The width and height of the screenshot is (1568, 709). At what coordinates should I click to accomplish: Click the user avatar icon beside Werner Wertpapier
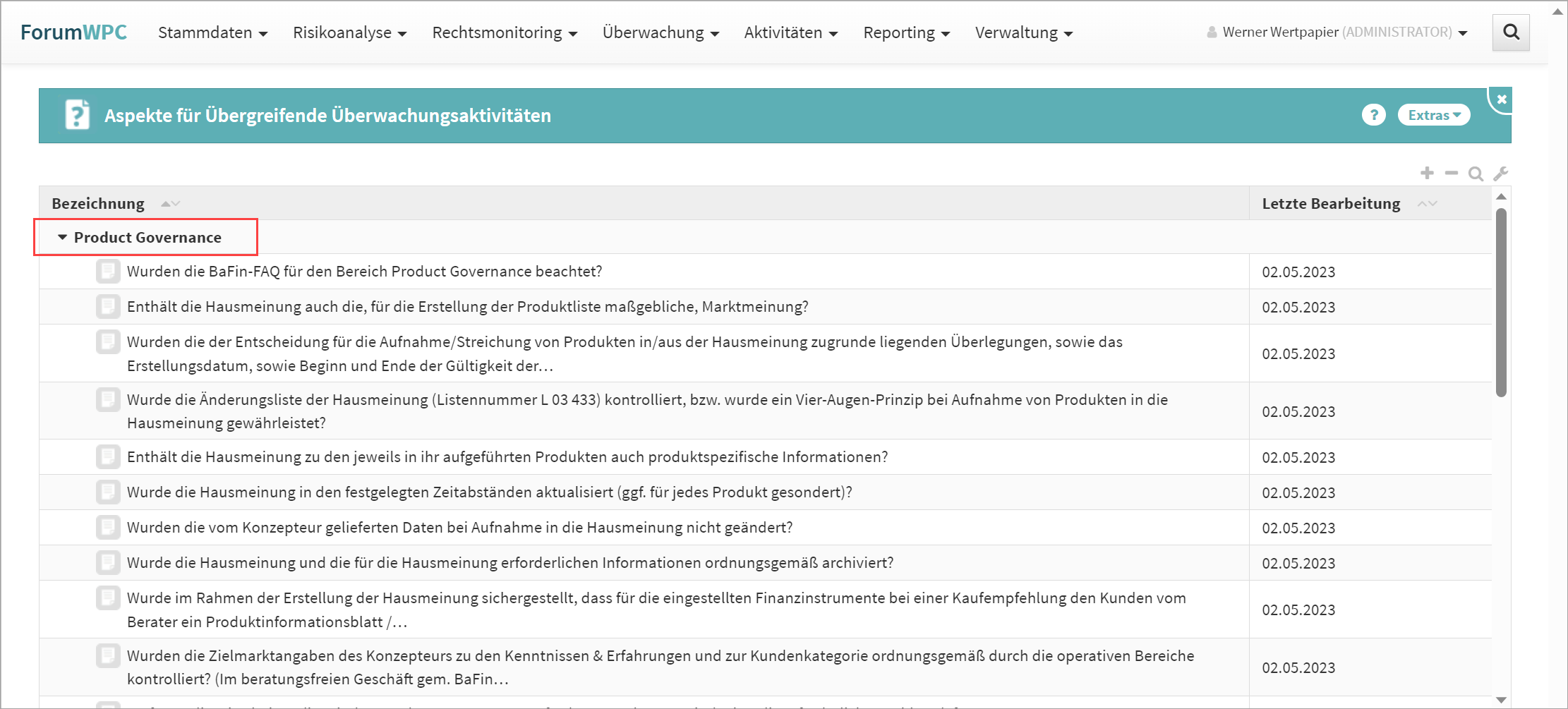pos(1212,32)
